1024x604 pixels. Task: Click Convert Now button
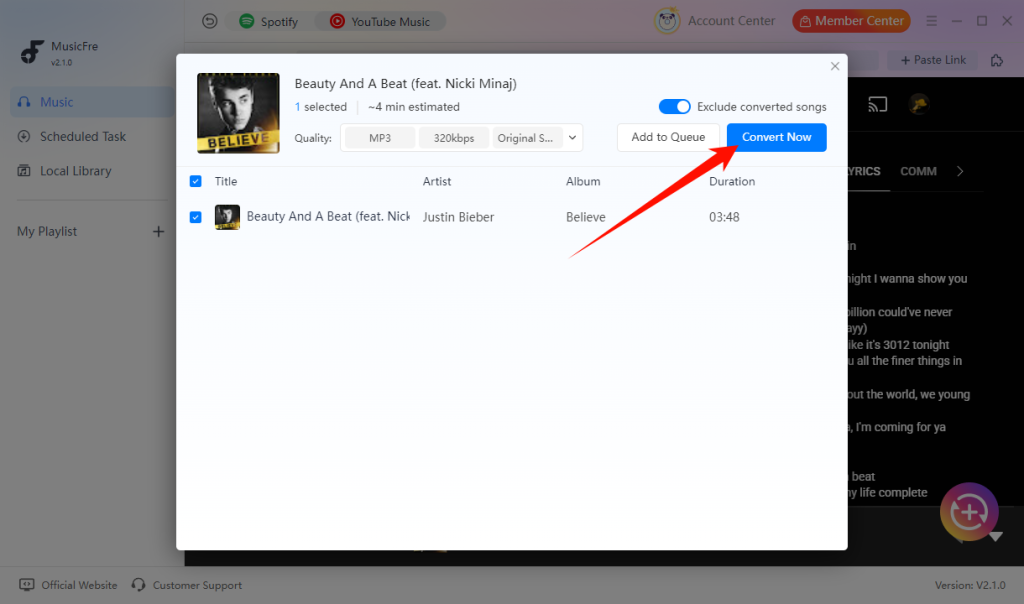pos(776,137)
